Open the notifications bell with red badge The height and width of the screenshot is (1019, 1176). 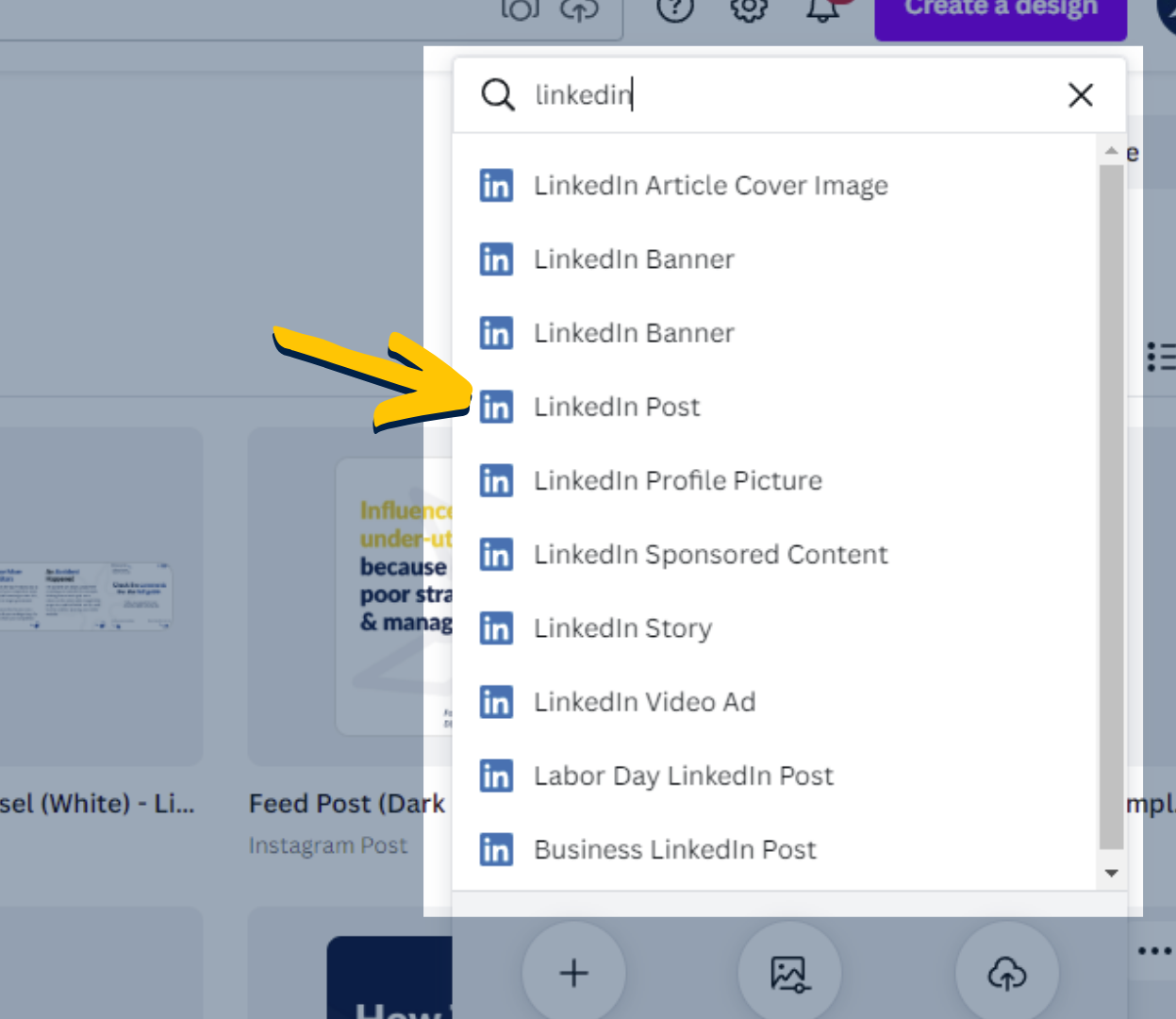pyautogui.click(x=825, y=9)
